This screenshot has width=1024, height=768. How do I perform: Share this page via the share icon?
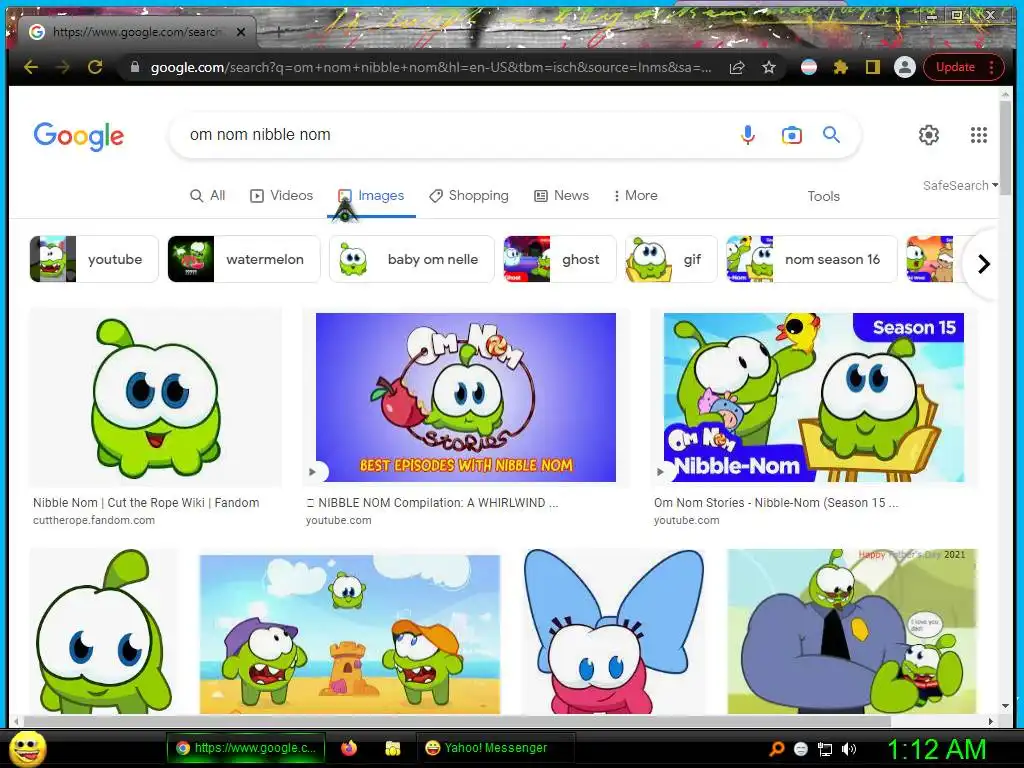[737, 67]
